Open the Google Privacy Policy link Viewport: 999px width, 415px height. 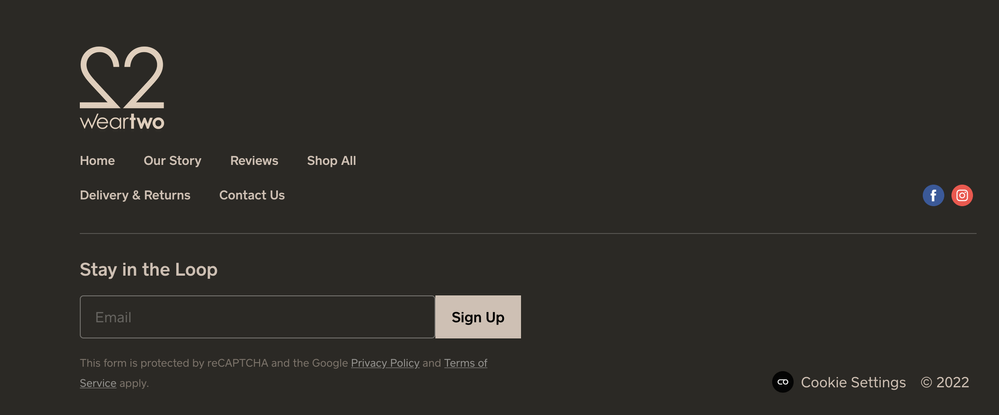click(385, 363)
